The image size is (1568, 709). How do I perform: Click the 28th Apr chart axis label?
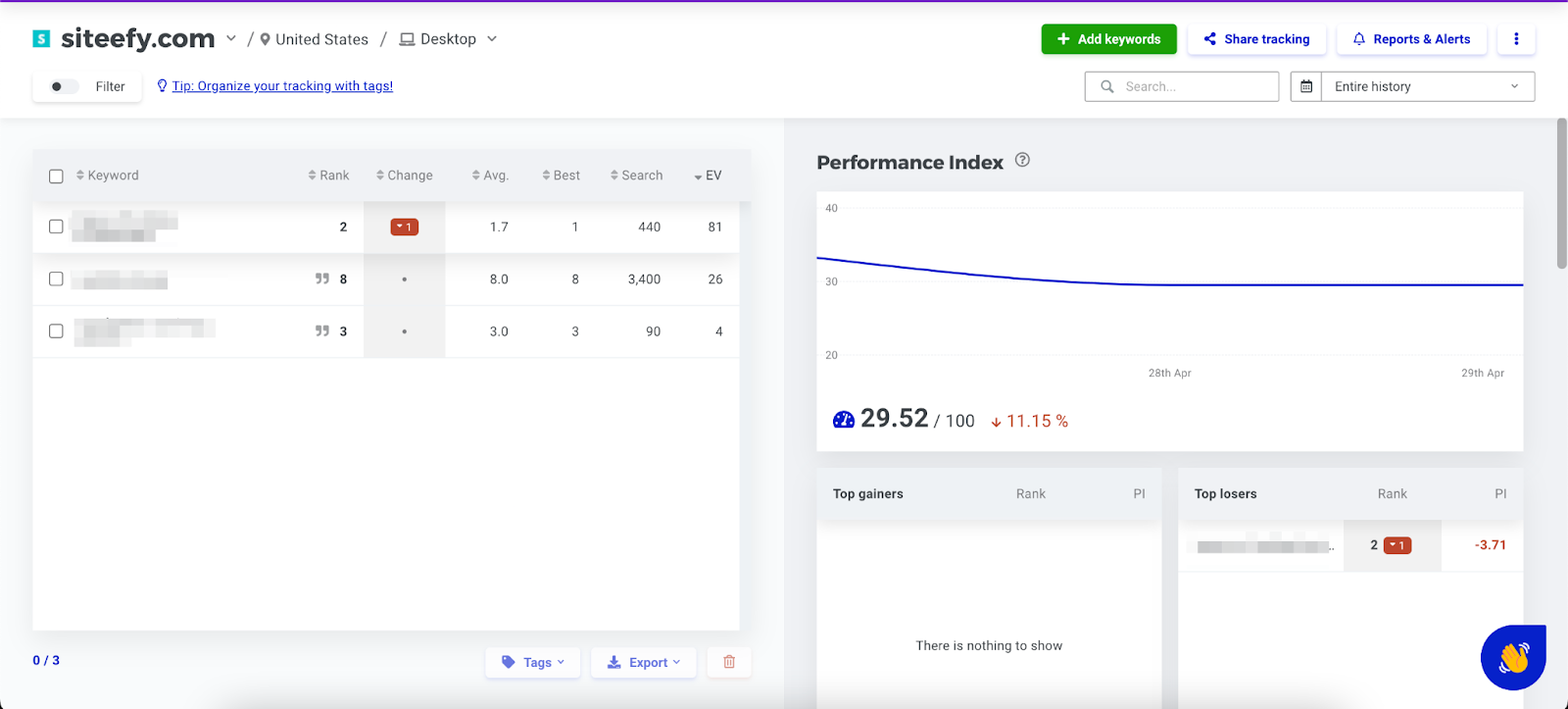click(x=1170, y=373)
